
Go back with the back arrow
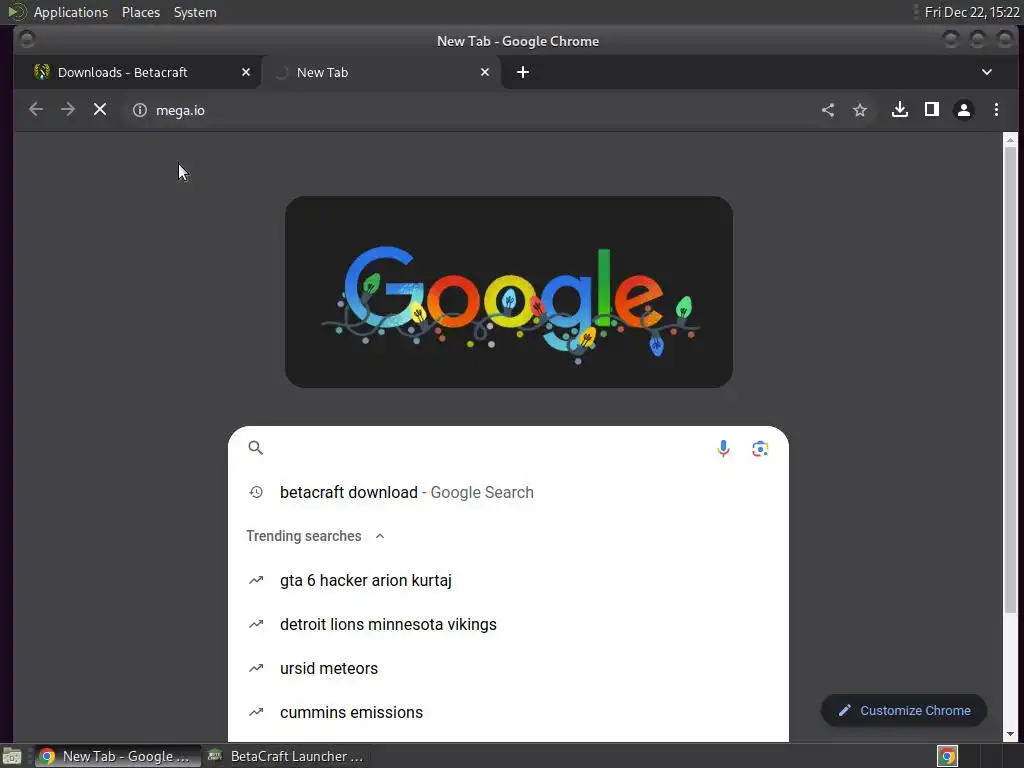pyautogui.click(x=36, y=110)
